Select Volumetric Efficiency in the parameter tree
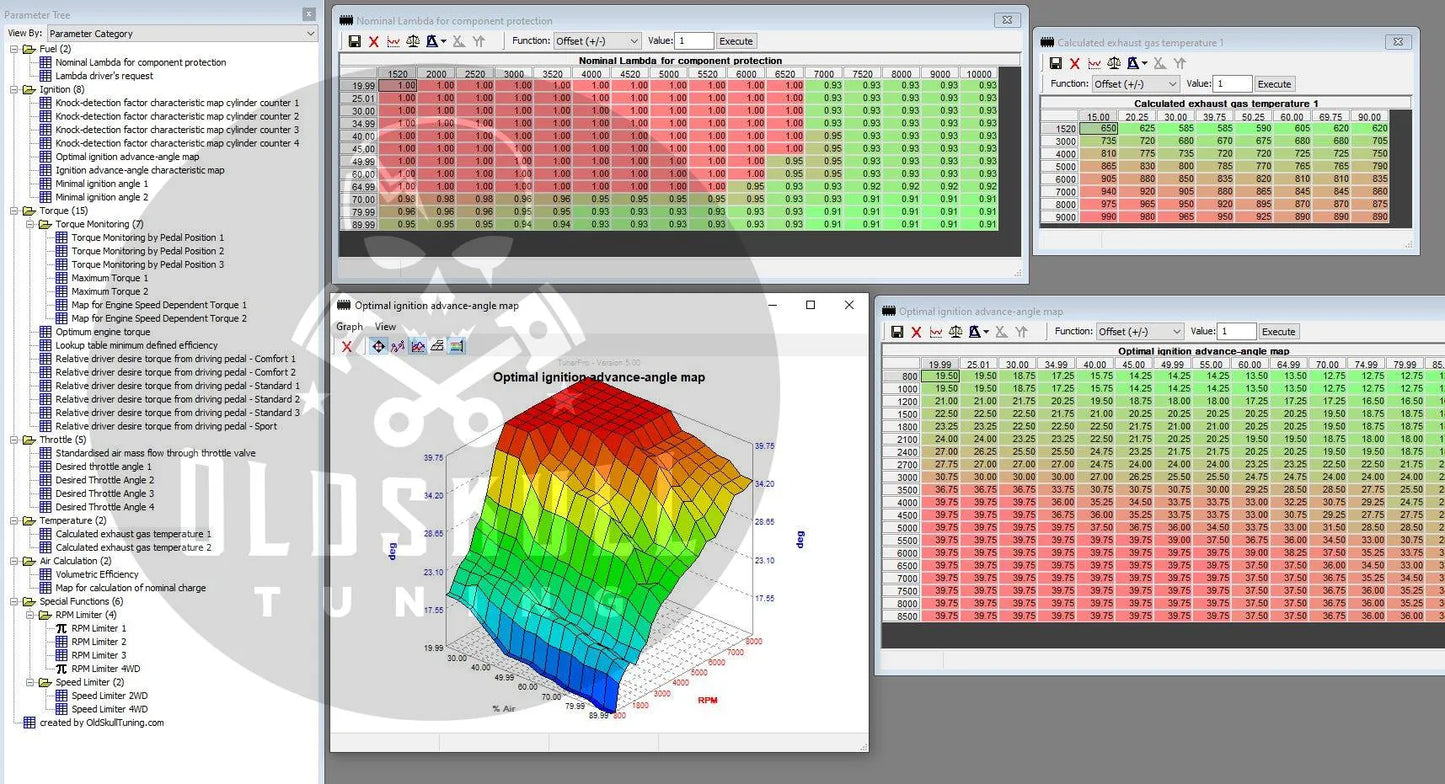1445x784 pixels. point(97,575)
